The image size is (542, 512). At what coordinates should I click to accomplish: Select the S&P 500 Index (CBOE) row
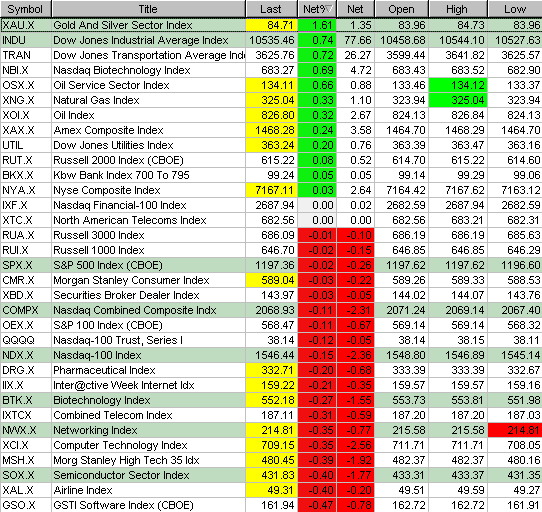pos(271,265)
